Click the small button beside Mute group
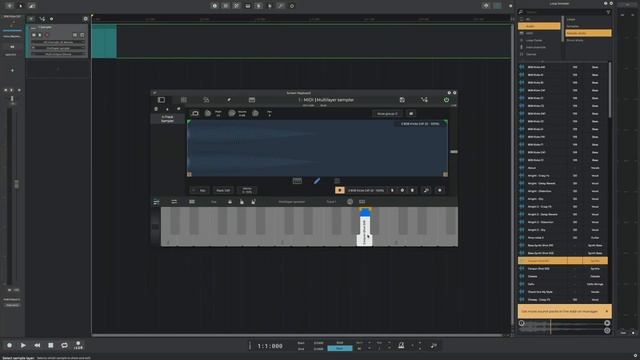The height and width of the screenshot is (360, 640). (411, 113)
